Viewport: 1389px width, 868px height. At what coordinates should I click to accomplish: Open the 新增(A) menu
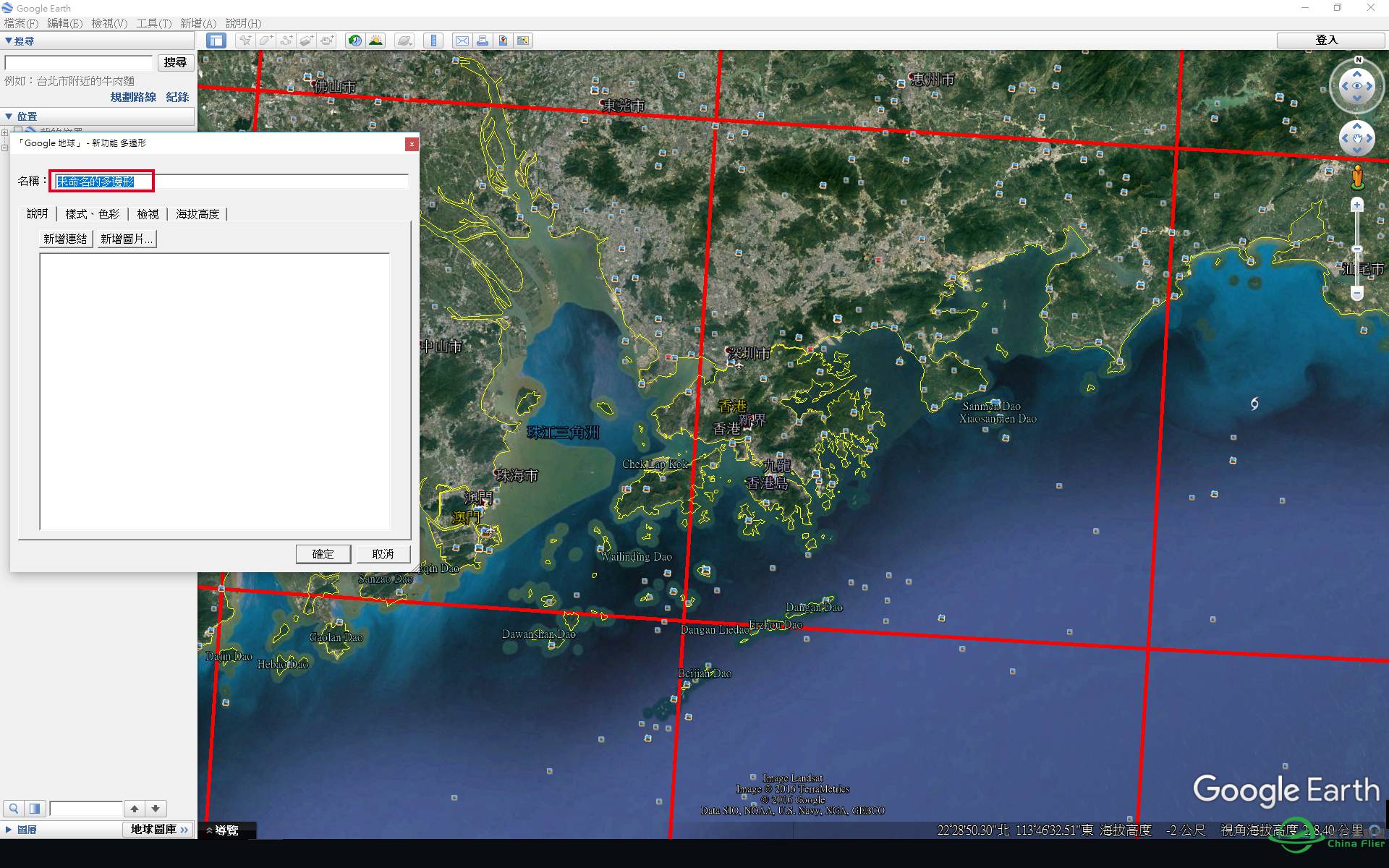tap(198, 24)
